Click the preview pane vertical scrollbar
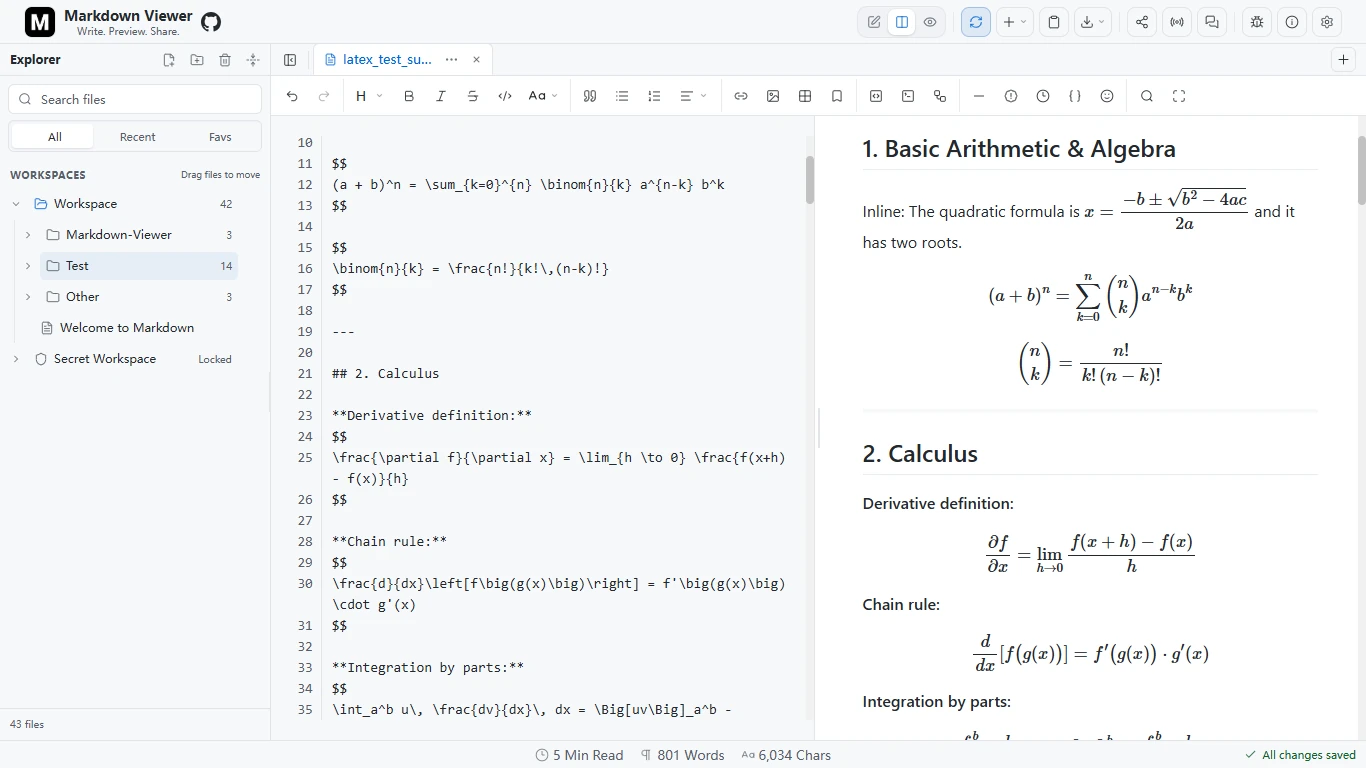1366x768 pixels. tap(1361, 170)
